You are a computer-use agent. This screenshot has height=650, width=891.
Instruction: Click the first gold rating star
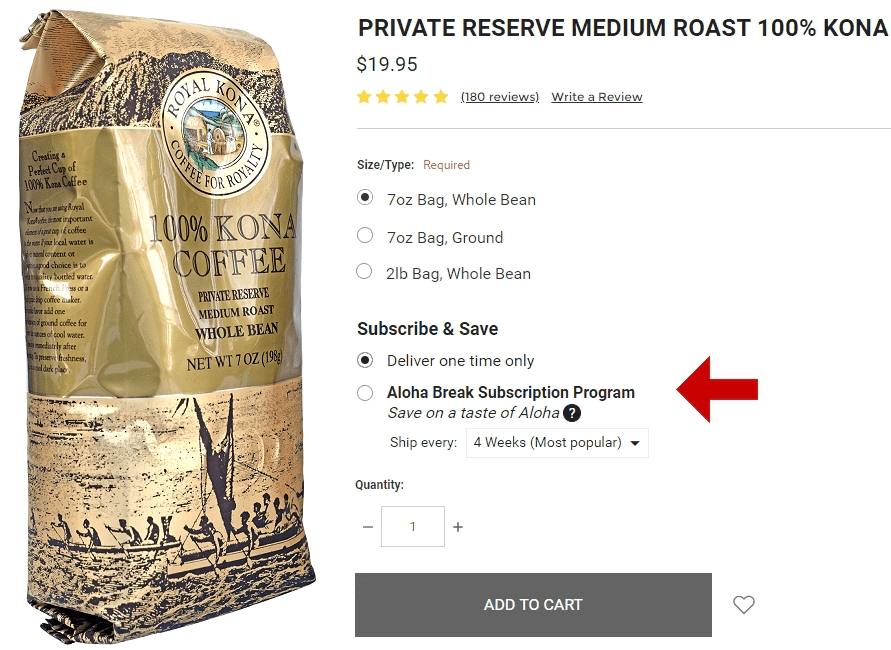click(x=364, y=97)
